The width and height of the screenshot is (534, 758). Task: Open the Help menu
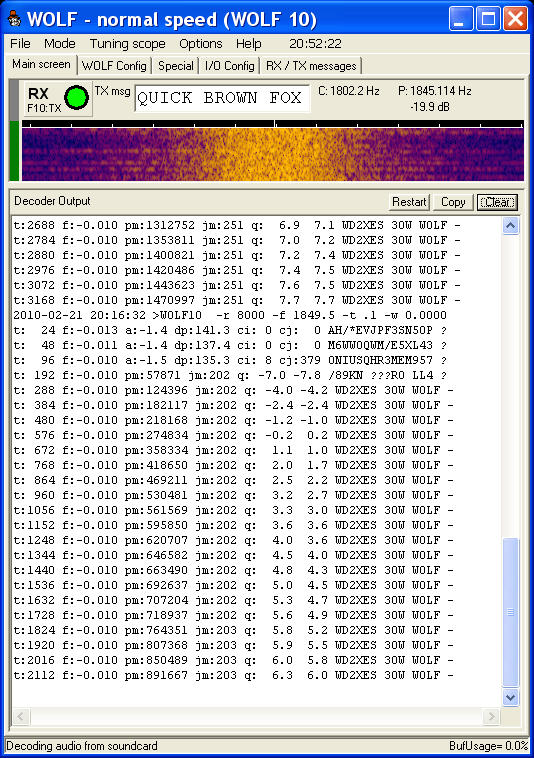248,44
